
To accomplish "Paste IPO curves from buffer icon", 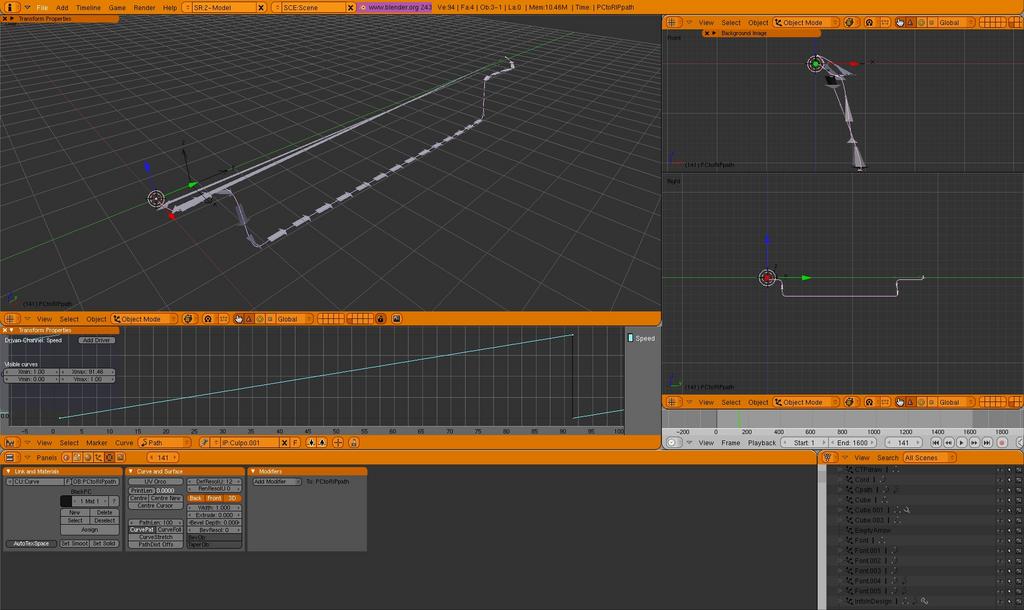I will coord(322,443).
